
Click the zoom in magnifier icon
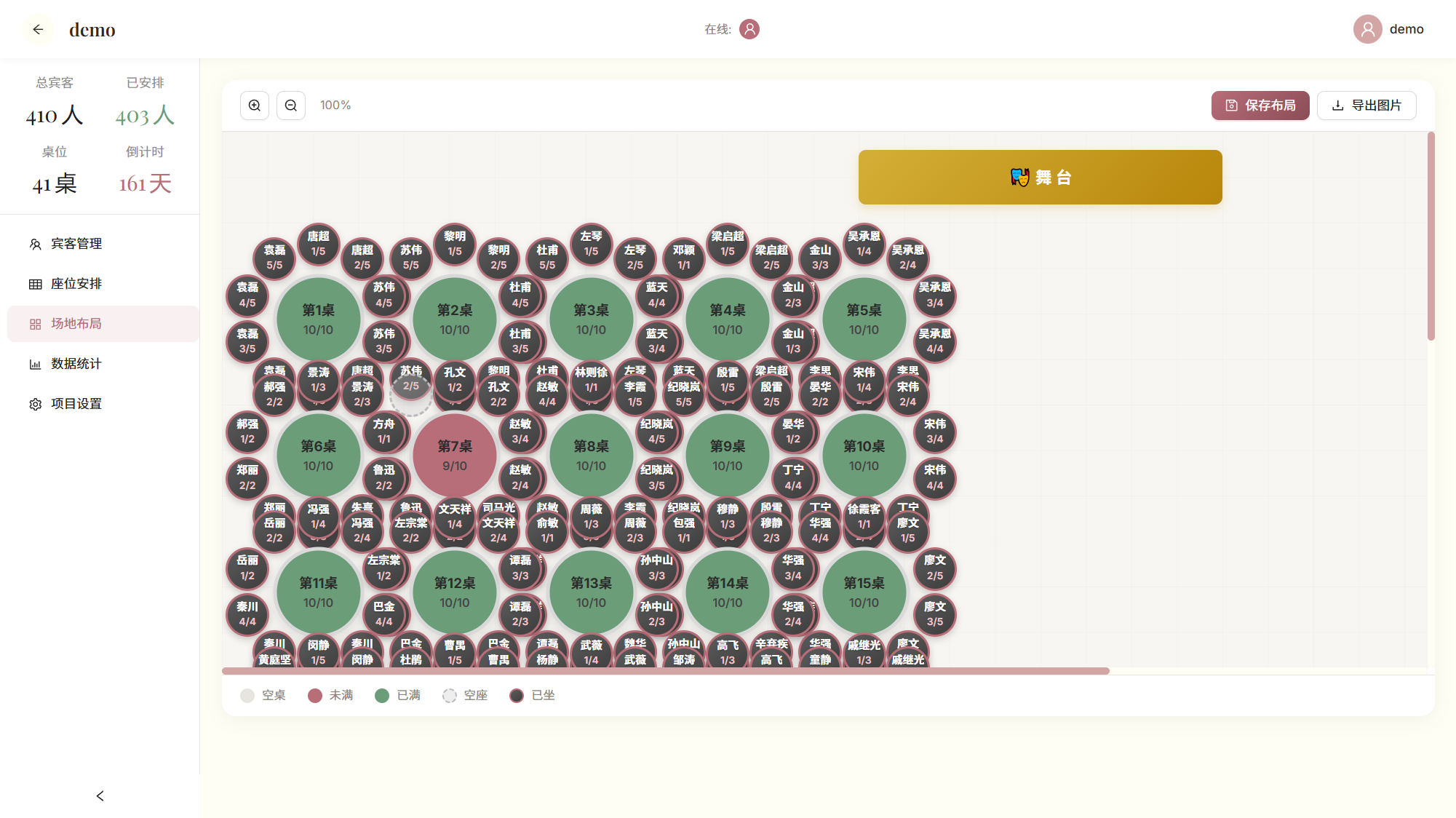[255, 106]
